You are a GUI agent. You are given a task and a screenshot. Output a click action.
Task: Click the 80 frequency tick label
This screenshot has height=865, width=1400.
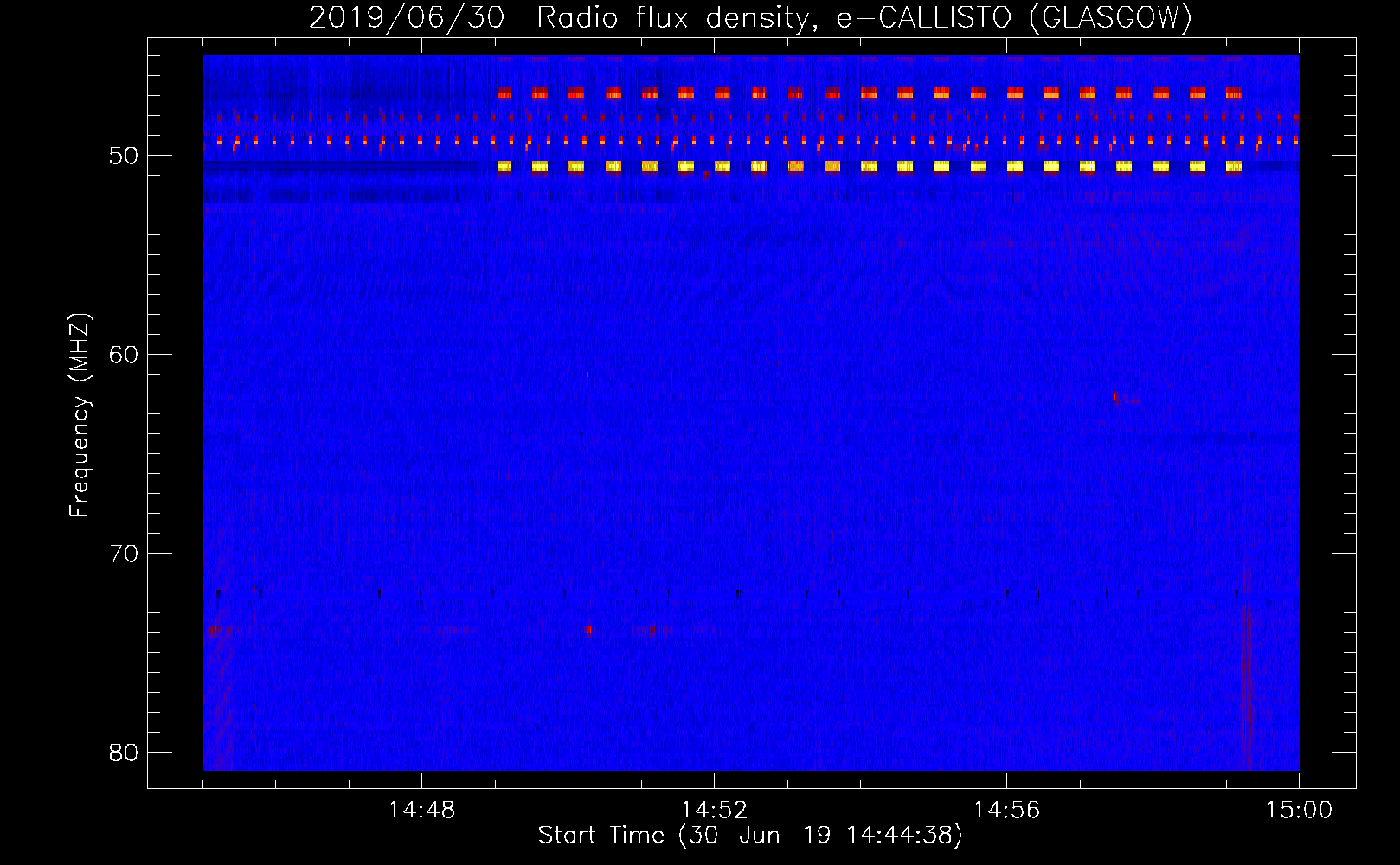(124, 753)
